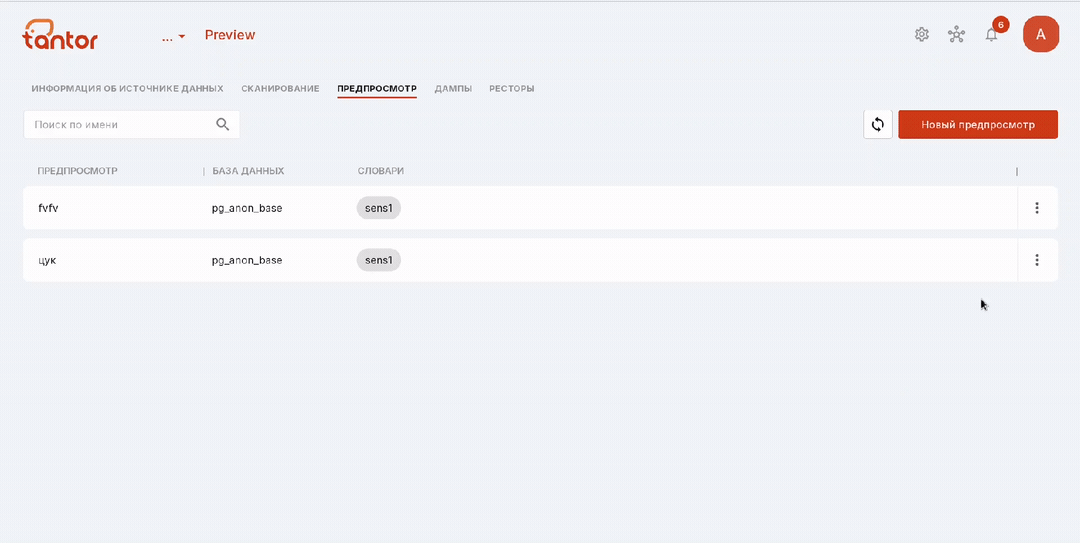Select the Предпросмотр tab
The width and height of the screenshot is (1080, 543).
(x=377, y=89)
